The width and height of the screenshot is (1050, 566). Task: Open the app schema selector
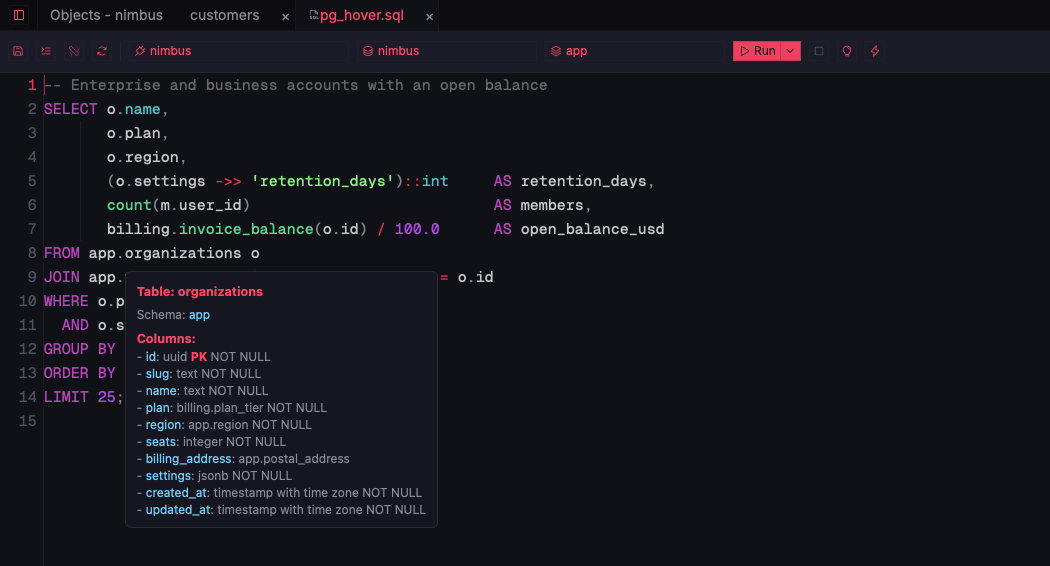[x=634, y=51]
